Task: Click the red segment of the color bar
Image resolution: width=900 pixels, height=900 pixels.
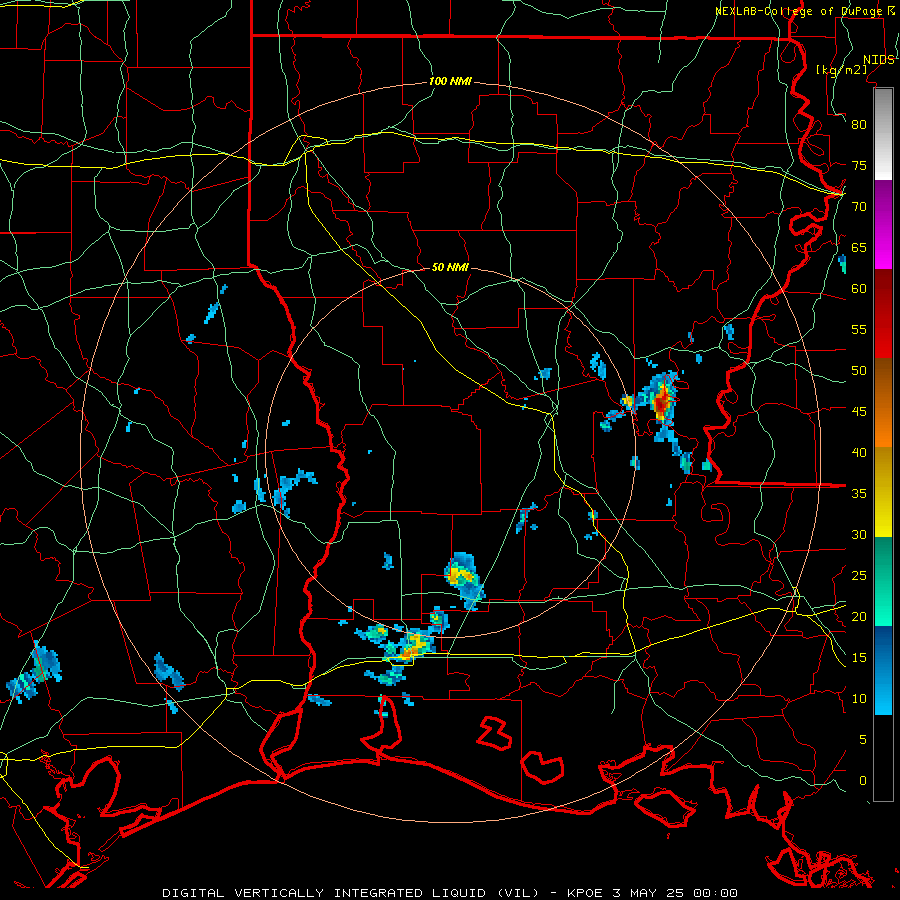Action: 883,314
